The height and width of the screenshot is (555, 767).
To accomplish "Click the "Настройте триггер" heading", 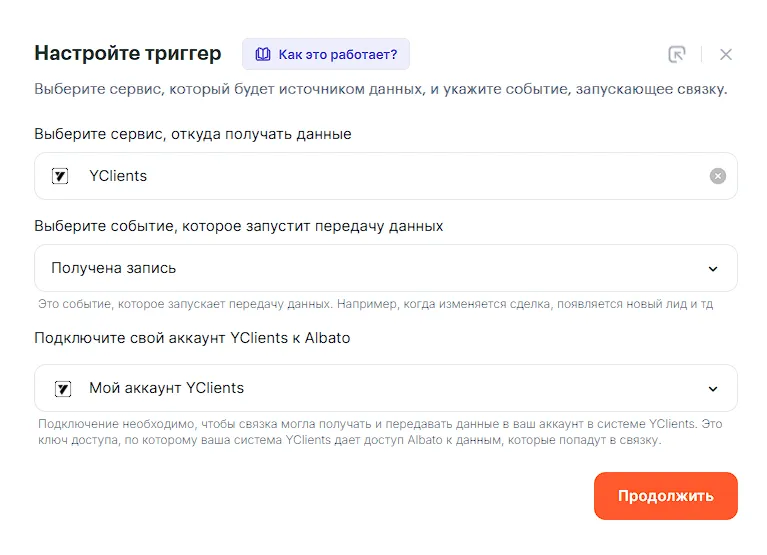I will pyautogui.click(x=128, y=53).
